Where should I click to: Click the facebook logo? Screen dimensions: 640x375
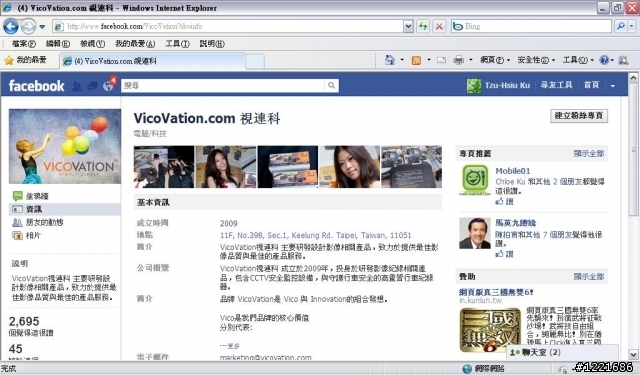pos(36,86)
